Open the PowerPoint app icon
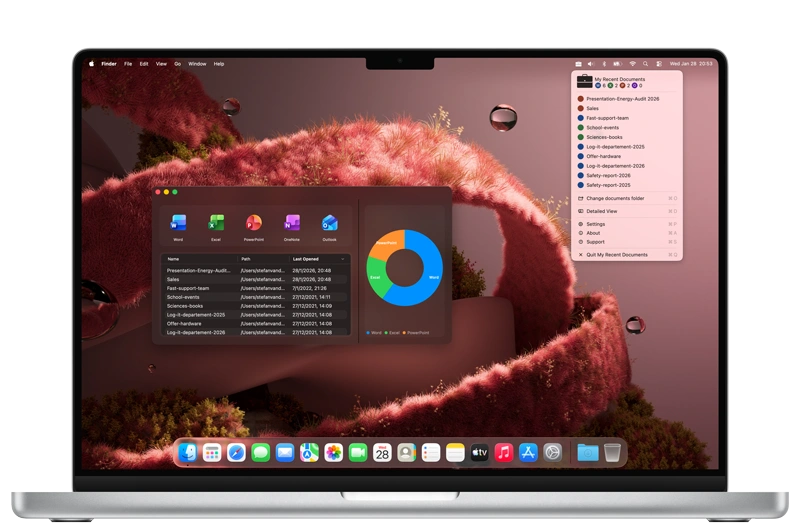 pyautogui.click(x=254, y=223)
